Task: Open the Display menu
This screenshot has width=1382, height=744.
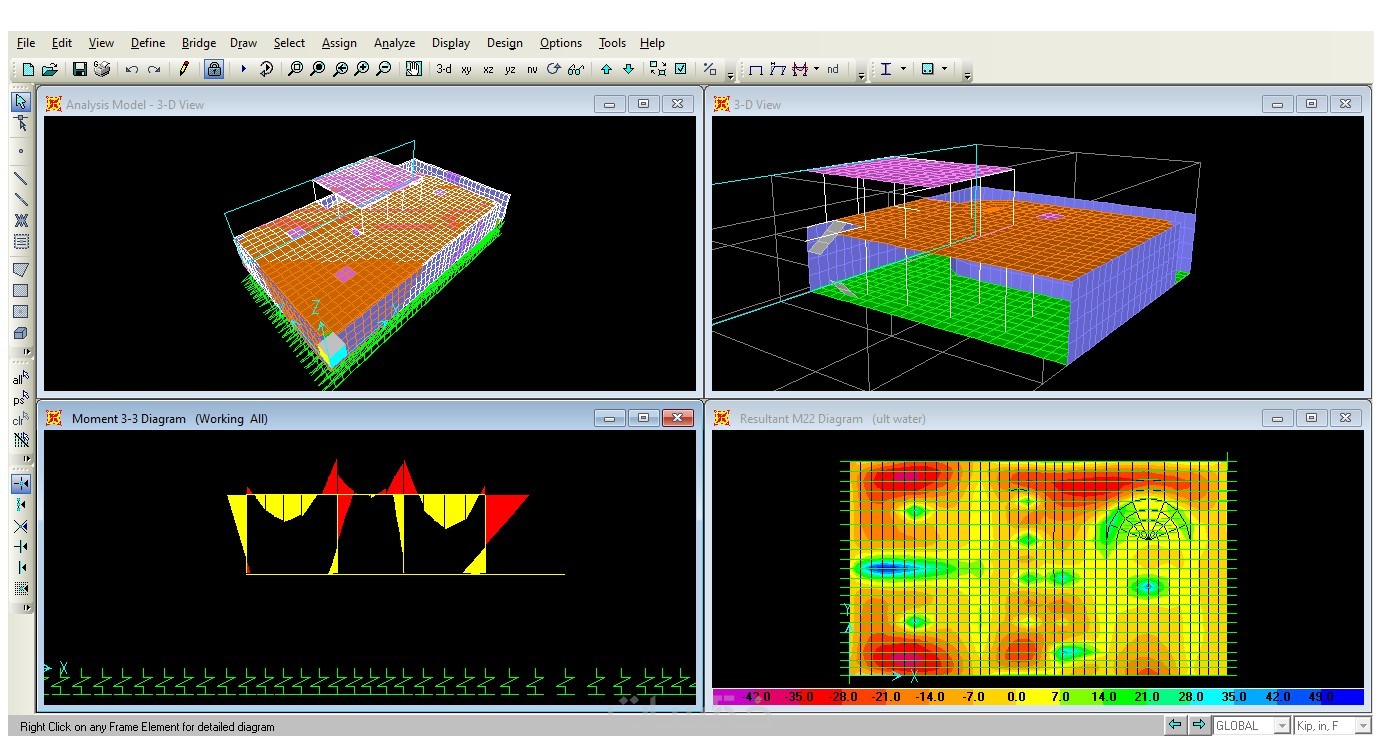Action: (451, 43)
